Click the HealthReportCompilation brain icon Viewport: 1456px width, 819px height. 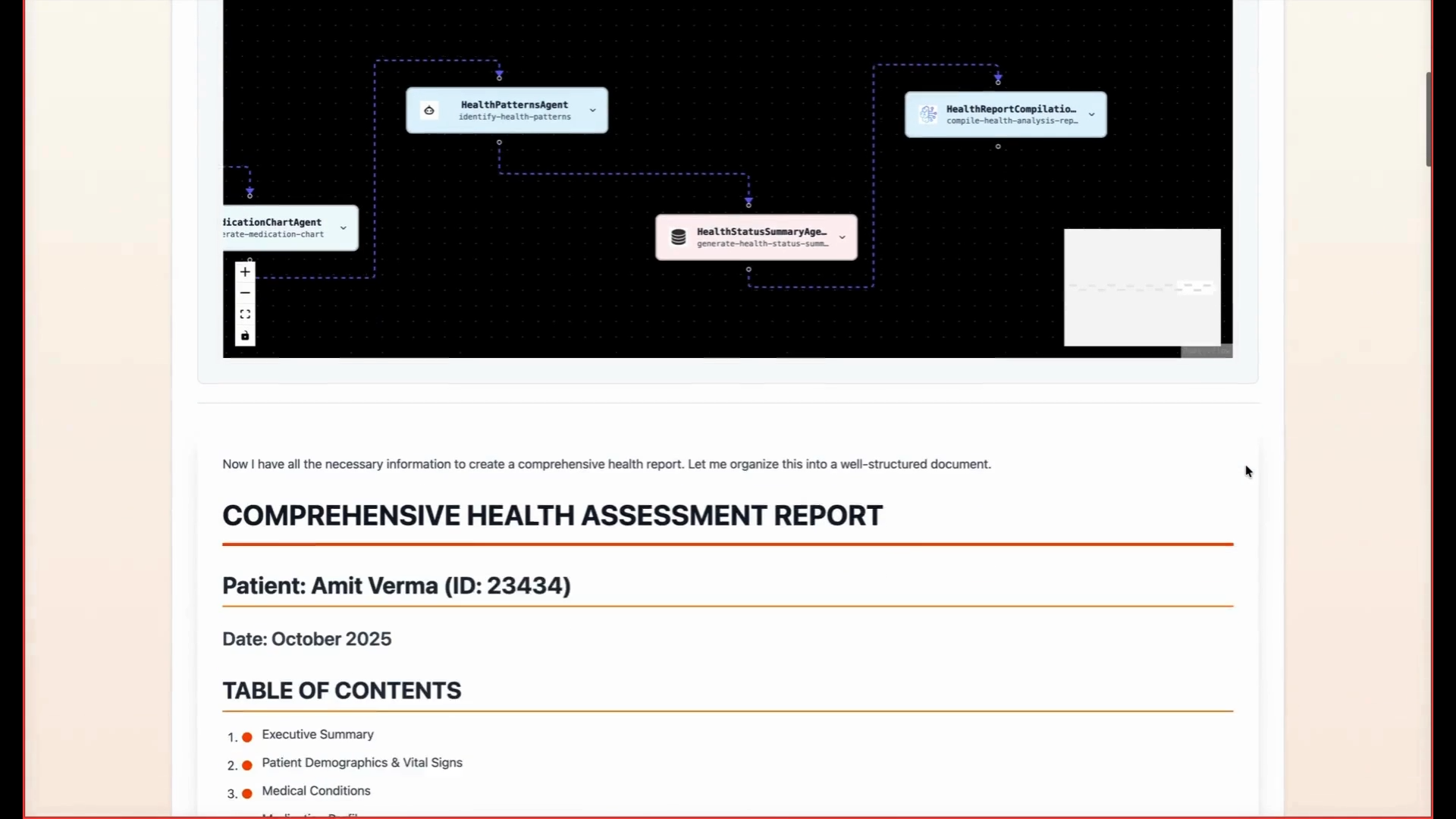coord(928,115)
